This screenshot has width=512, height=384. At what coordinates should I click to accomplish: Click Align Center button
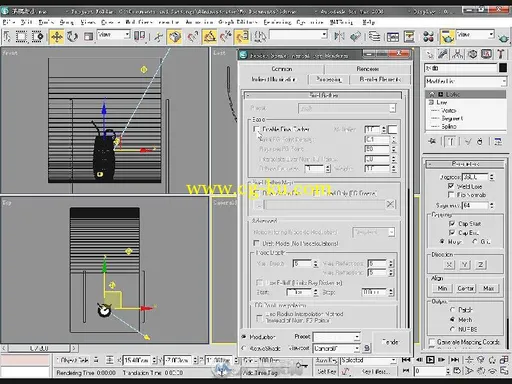pyautogui.click(x=466, y=288)
